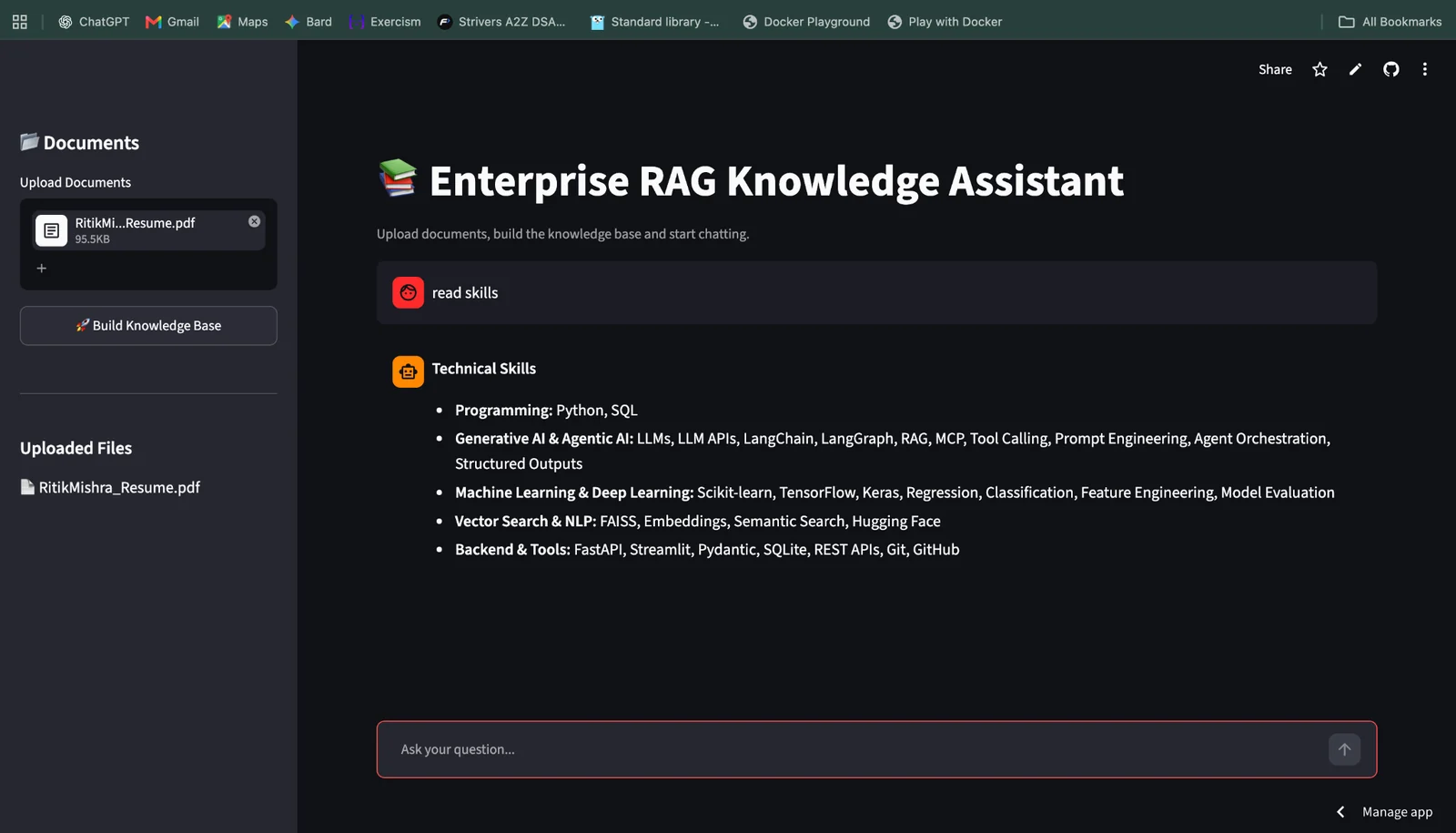Open the apps grid icon in bookmarks bar

tap(19, 22)
